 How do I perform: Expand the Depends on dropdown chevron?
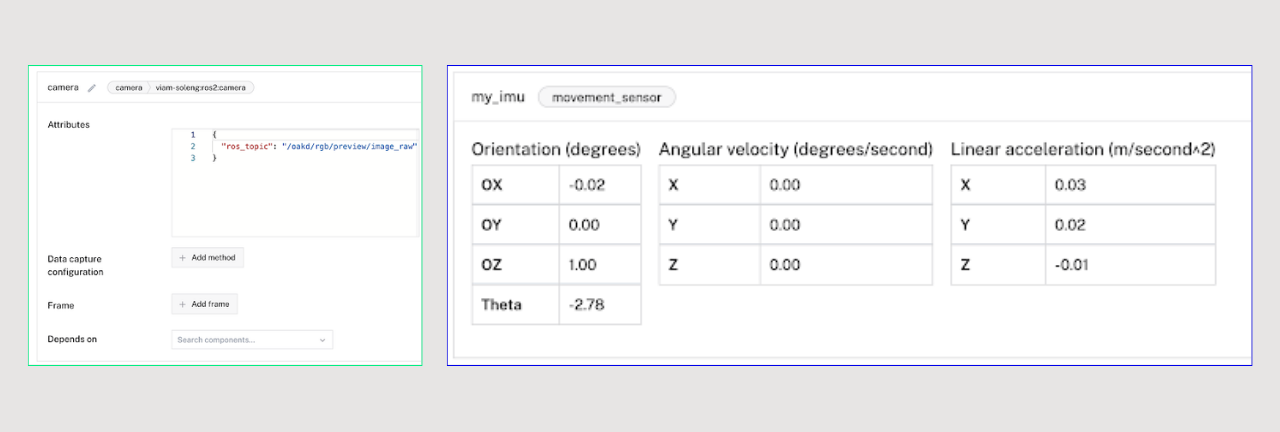pyautogui.click(x=322, y=340)
